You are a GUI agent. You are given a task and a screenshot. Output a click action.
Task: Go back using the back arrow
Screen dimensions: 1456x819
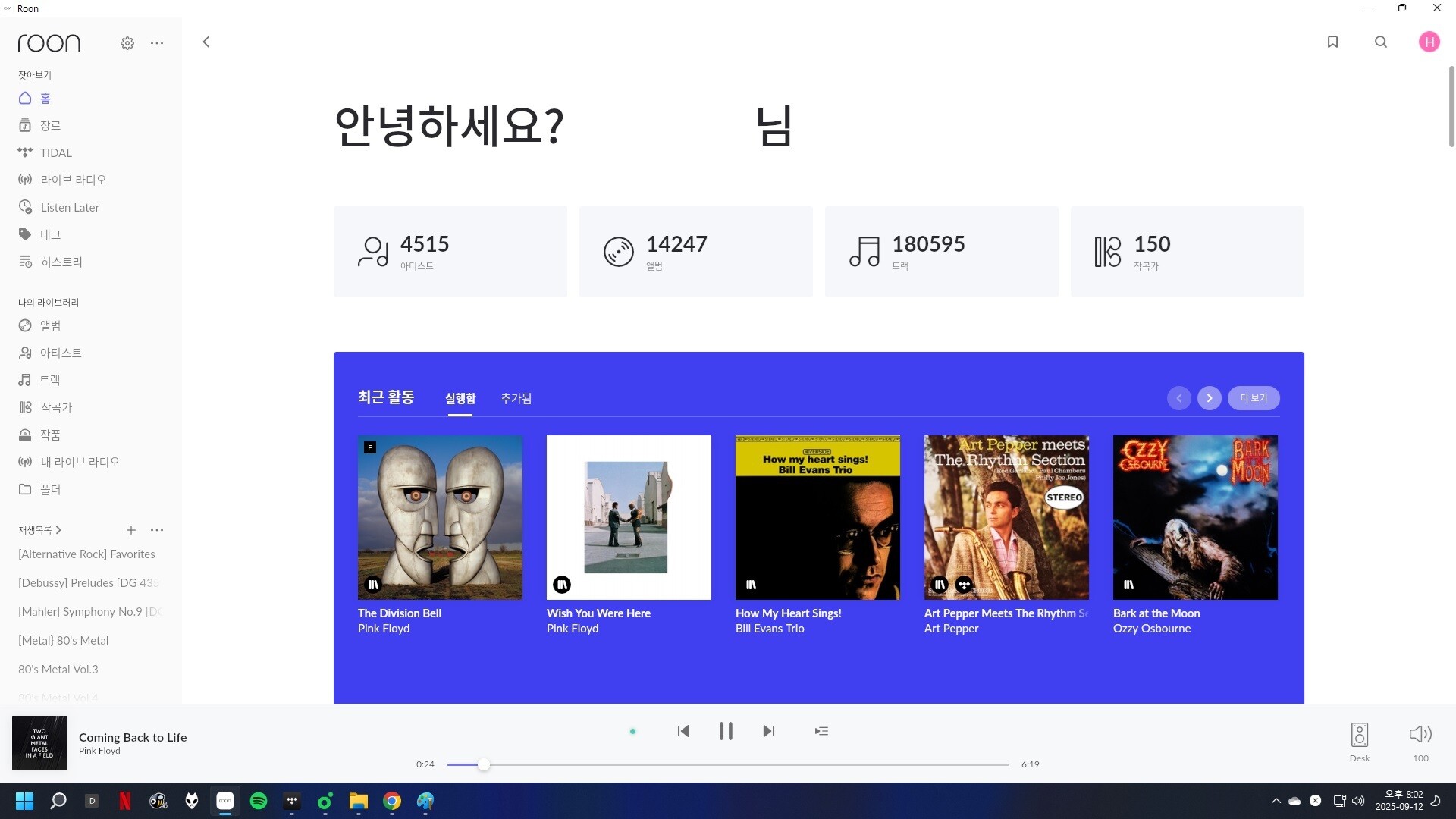click(206, 42)
